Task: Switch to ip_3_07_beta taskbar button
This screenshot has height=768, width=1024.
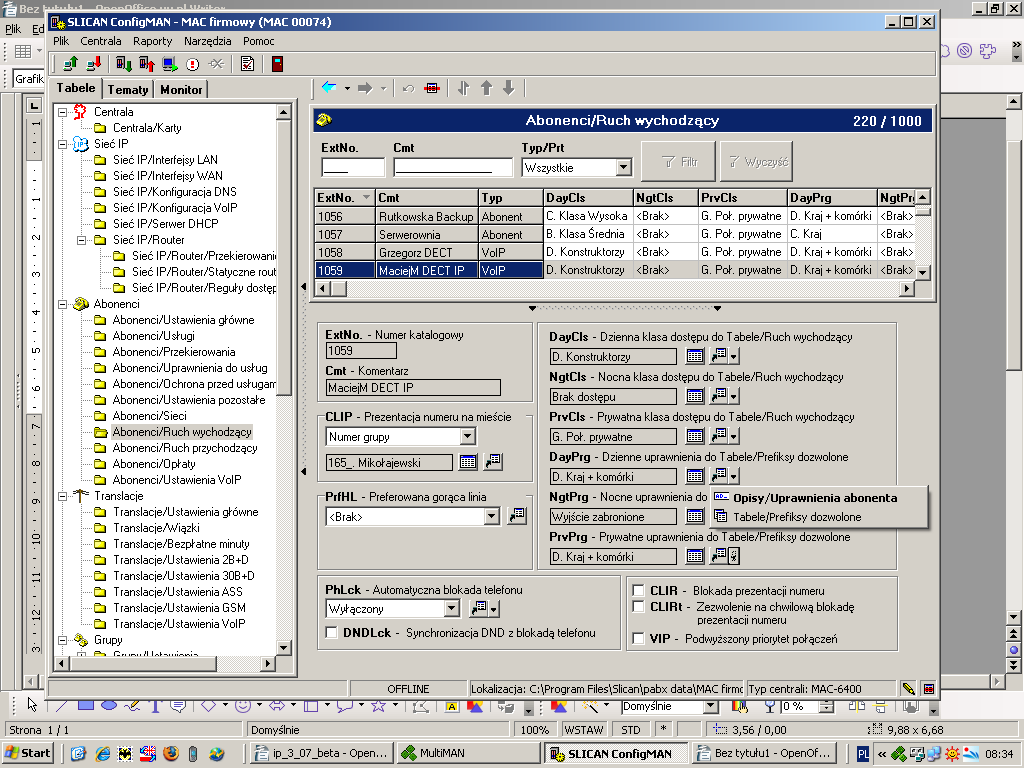Action: click(x=323, y=753)
